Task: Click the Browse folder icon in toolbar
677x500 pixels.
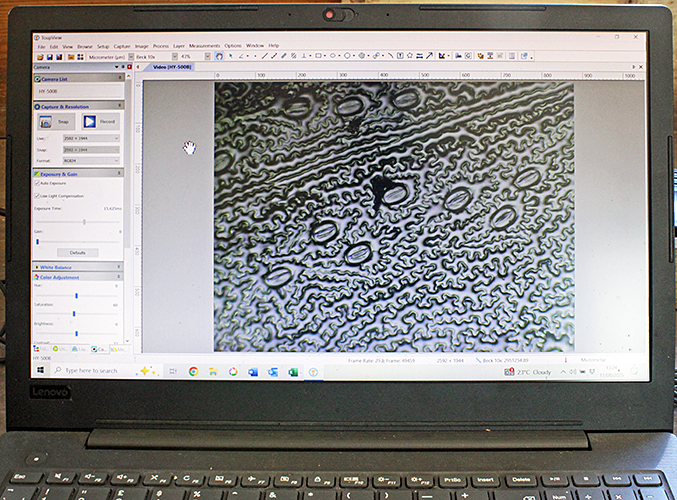Action: click(x=71, y=57)
